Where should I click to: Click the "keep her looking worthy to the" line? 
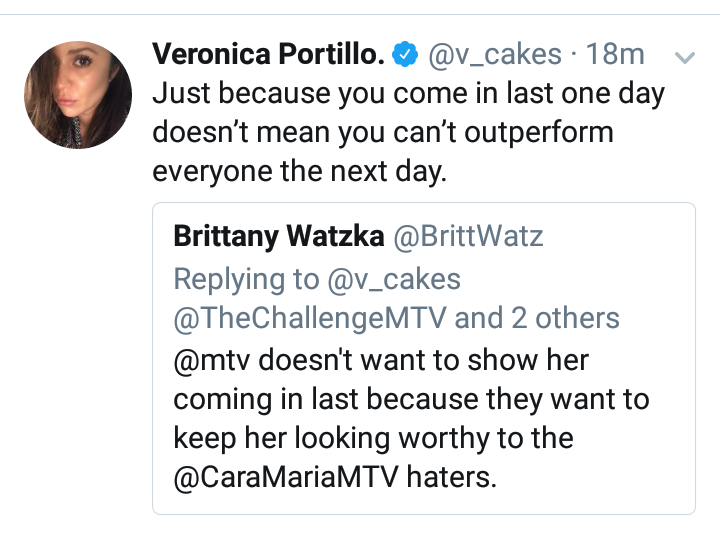373,438
